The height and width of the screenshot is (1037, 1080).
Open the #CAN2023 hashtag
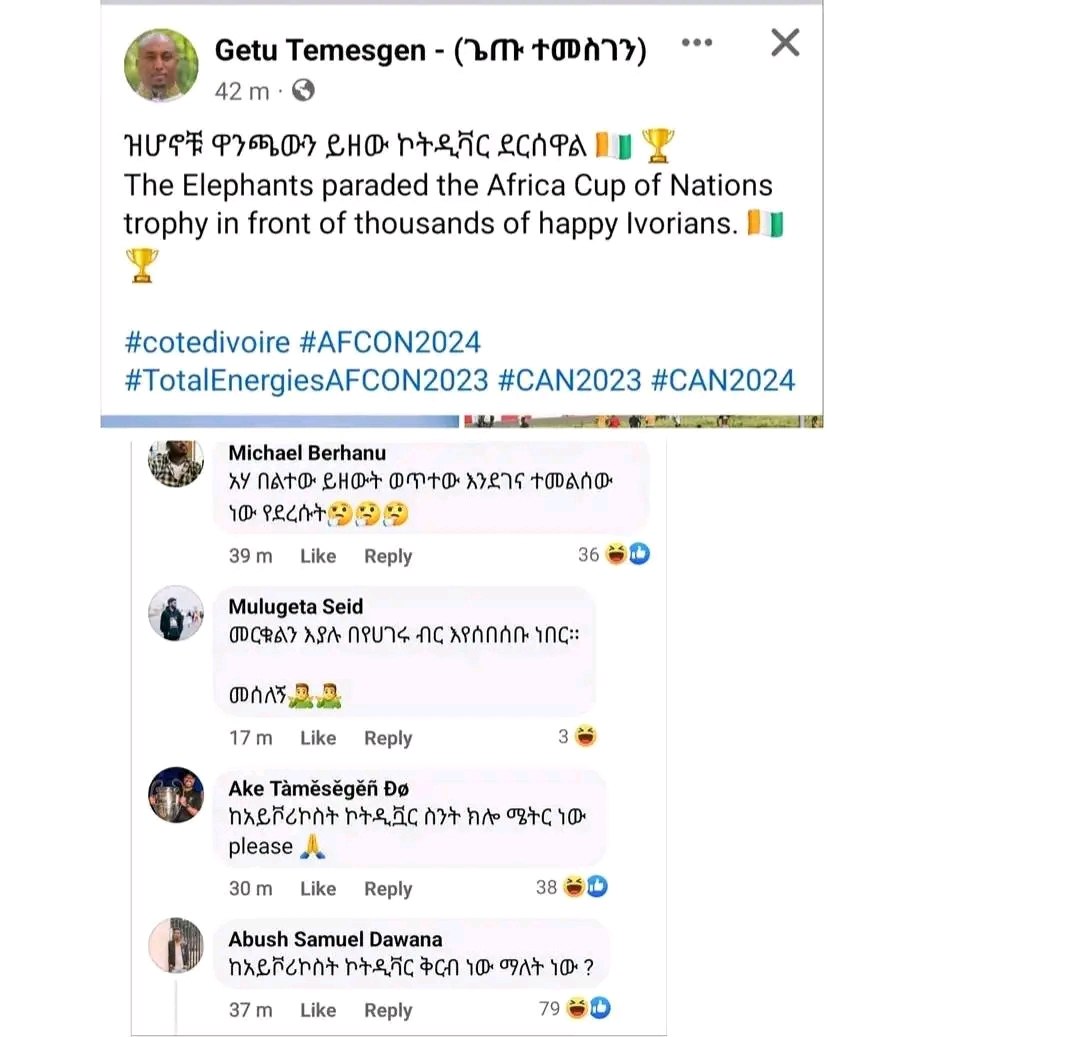tap(570, 380)
